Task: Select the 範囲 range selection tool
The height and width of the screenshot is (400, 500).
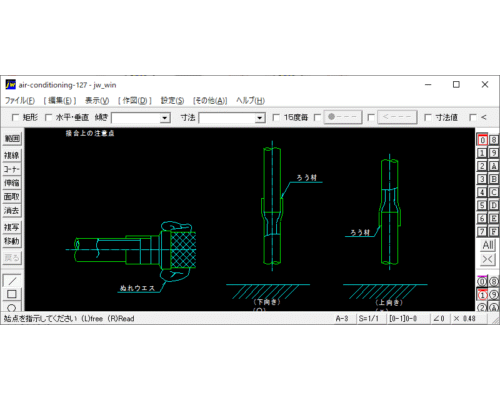Action: [x=12, y=138]
